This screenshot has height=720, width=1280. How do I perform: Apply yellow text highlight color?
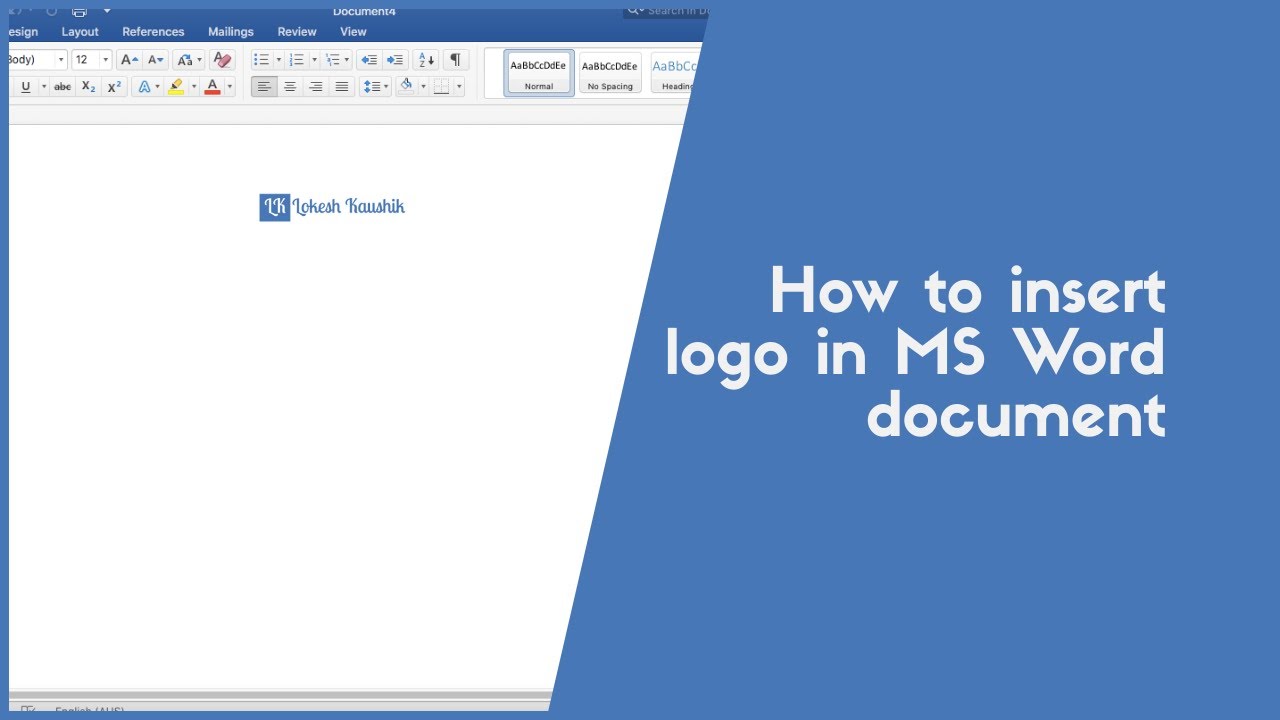point(176,87)
